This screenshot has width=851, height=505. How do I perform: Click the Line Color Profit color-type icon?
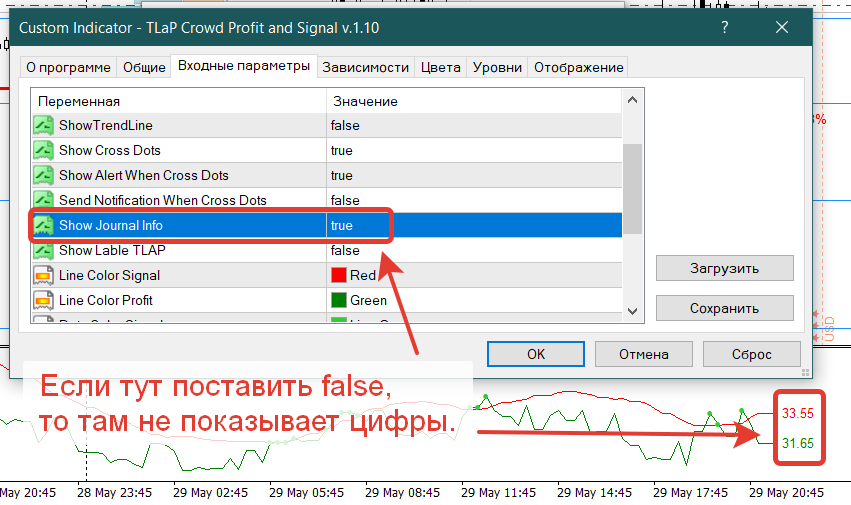pos(43,300)
